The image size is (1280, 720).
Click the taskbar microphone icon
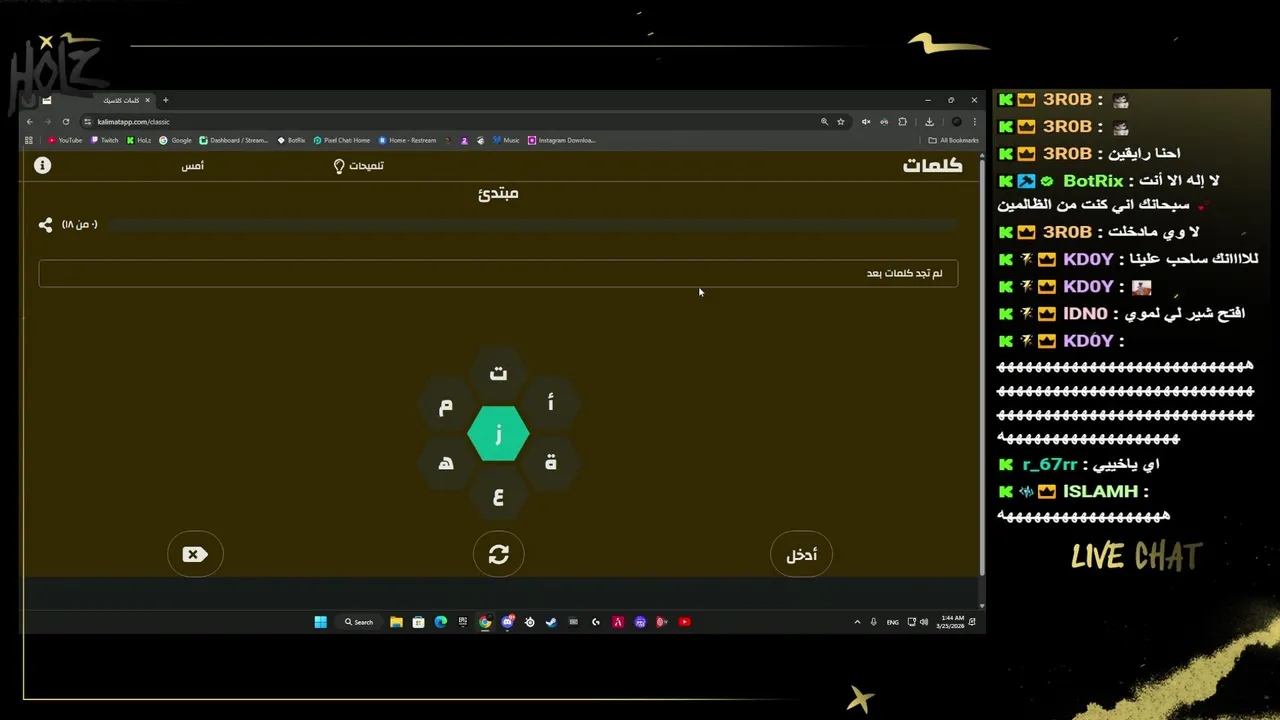873,622
